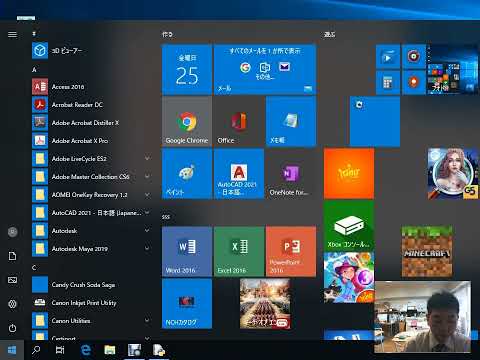The width and height of the screenshot is (480, 360).
Task: Open the calendar tile showing 25
Action: (187, 70)
